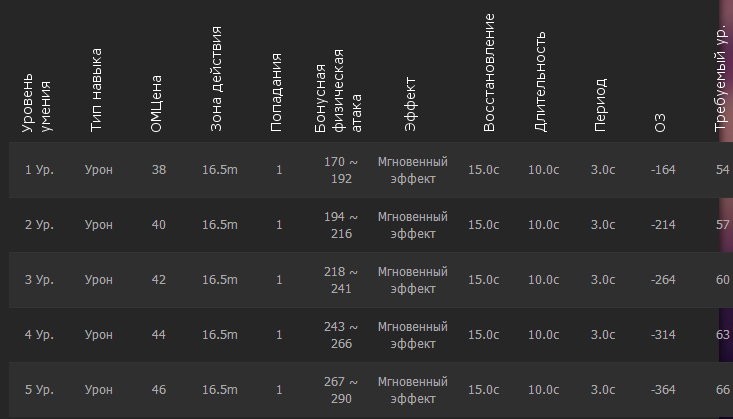Click the "ОМЦена" column header
733x419 pixels.
pos(156,109)
